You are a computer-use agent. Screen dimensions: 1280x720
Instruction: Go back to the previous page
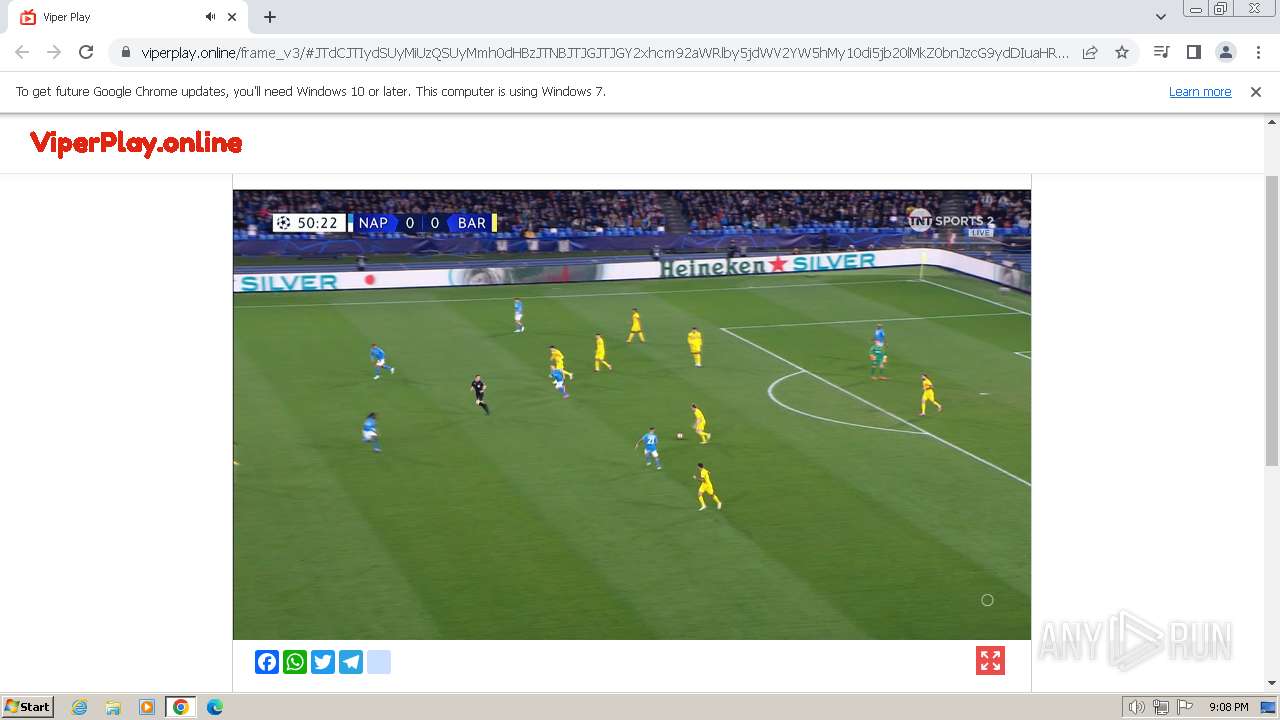click(x=22, y=52)
